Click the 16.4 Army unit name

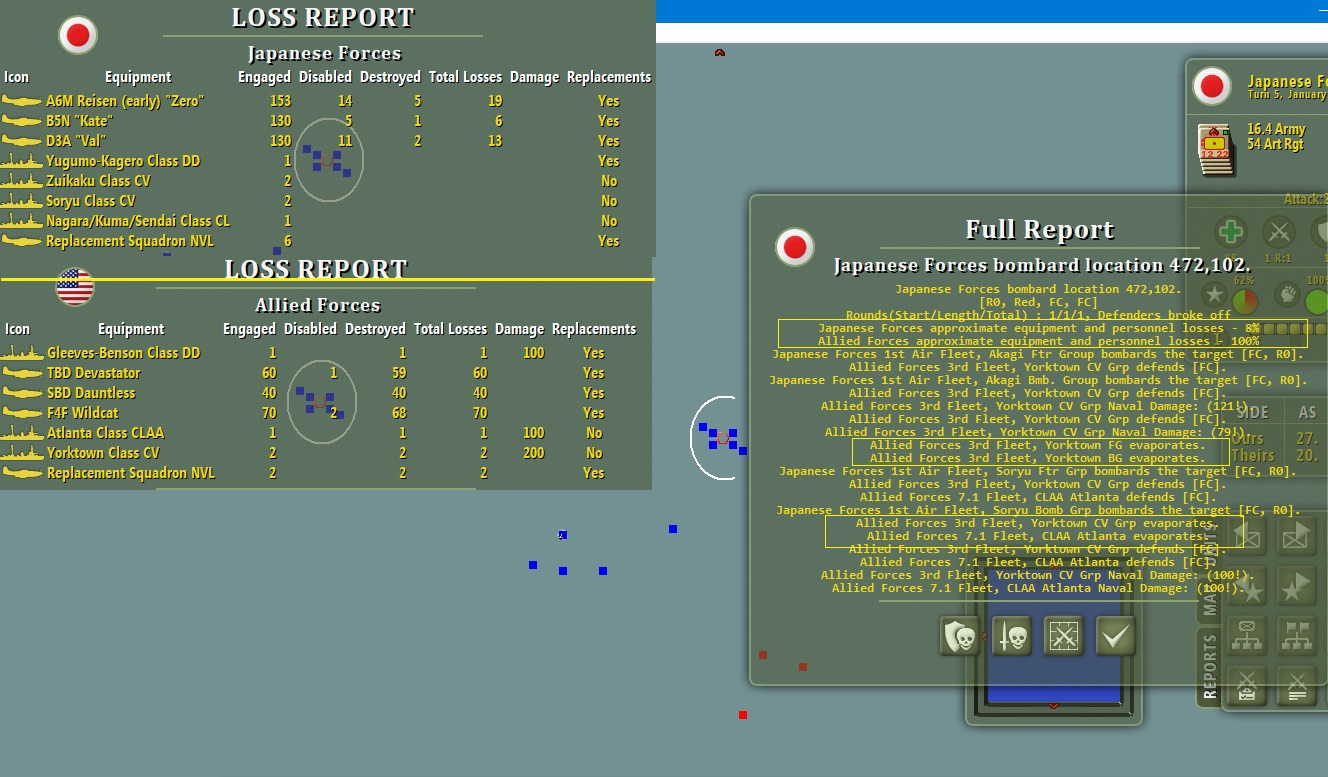1276,129
